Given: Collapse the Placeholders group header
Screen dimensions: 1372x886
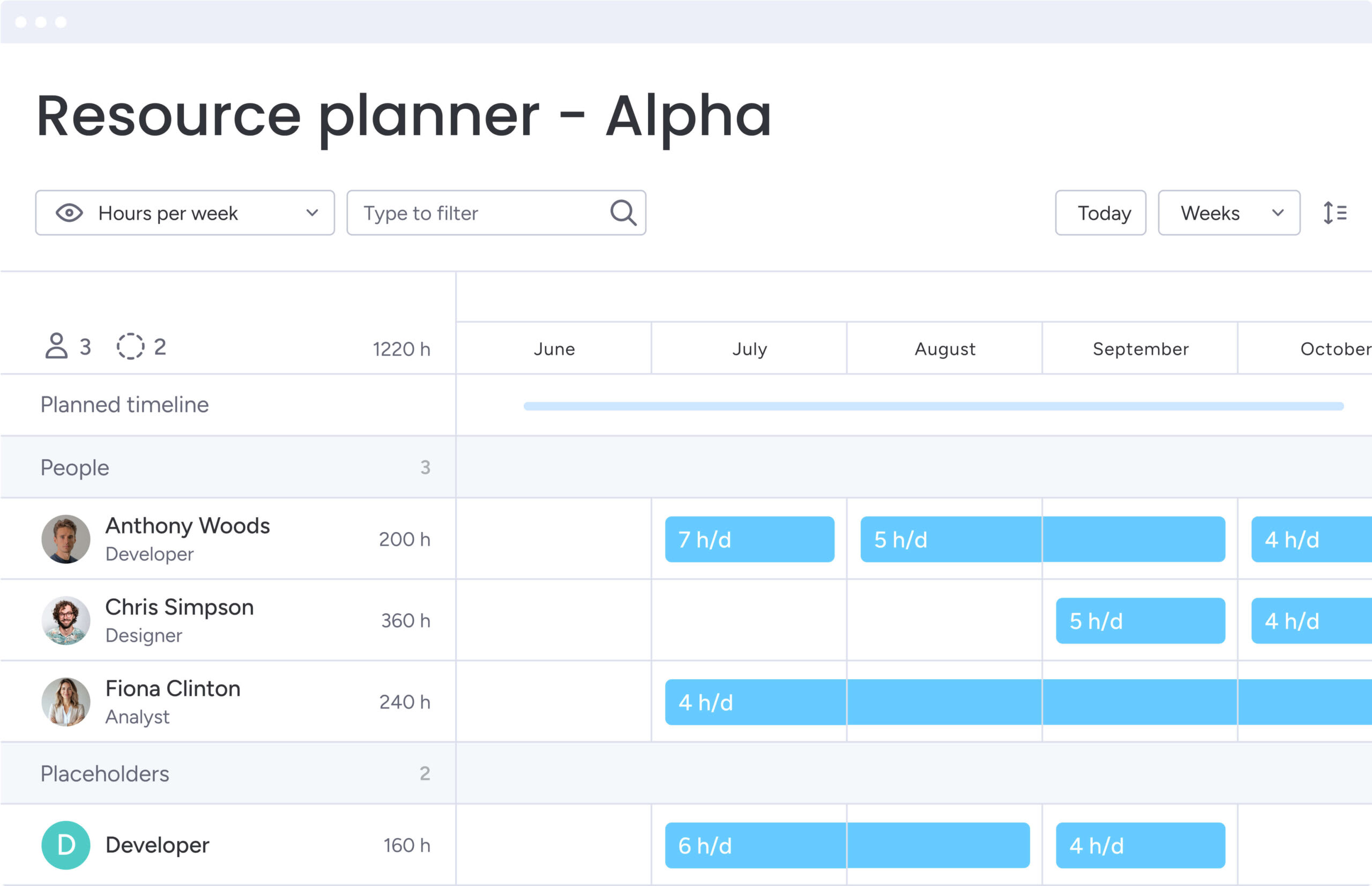Looking at the screenshot, I should pyautogui.click(x=105, y=774).
